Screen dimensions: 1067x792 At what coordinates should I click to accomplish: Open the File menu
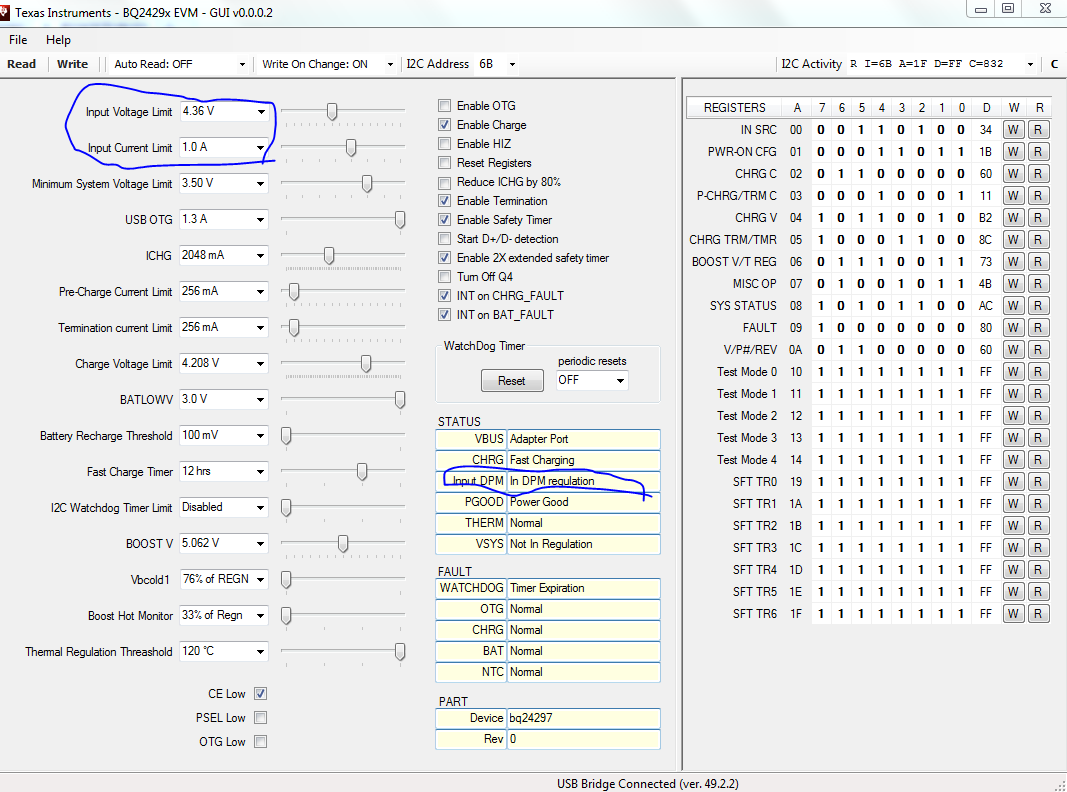click(18, 39)
